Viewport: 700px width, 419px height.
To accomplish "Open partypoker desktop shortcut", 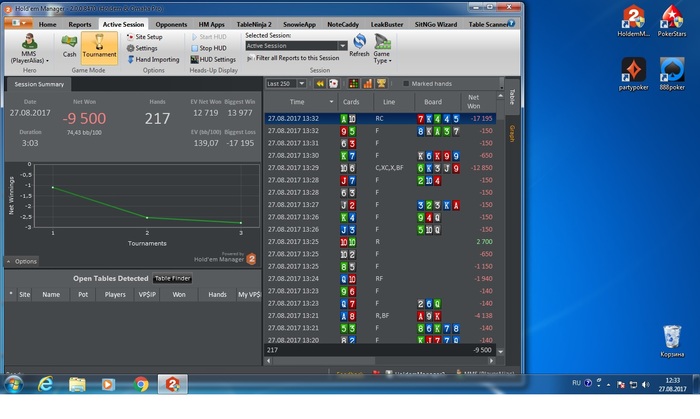I will [633, 74].
